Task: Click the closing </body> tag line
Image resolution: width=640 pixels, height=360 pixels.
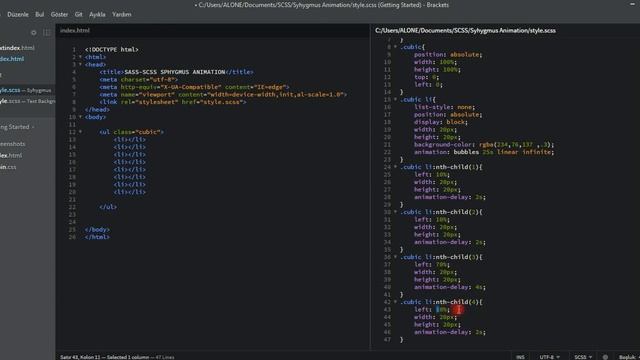Action: pyautogui.click(x=97, y=229)
